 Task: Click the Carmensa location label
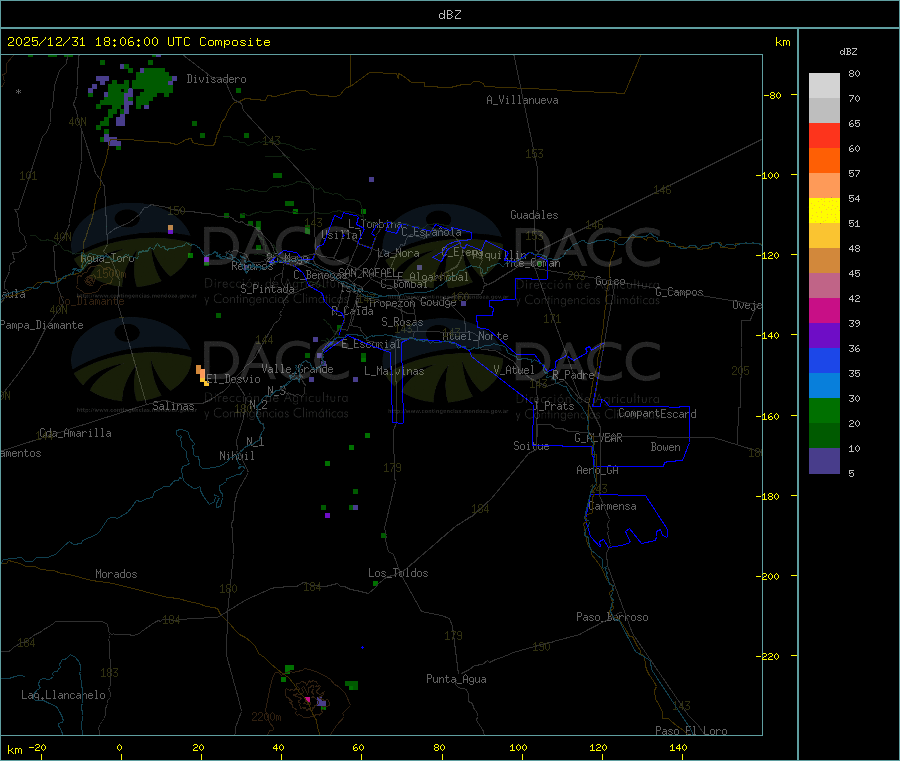(x=612, y=506)
